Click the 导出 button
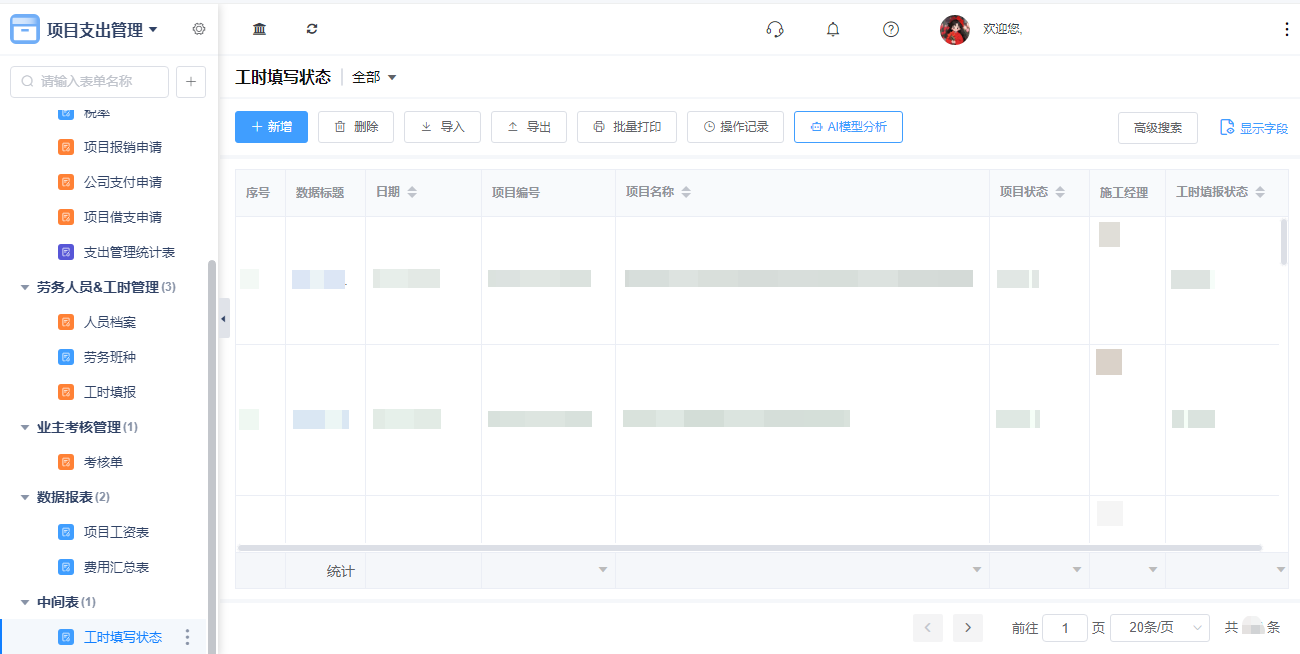 tap(529, 127)
